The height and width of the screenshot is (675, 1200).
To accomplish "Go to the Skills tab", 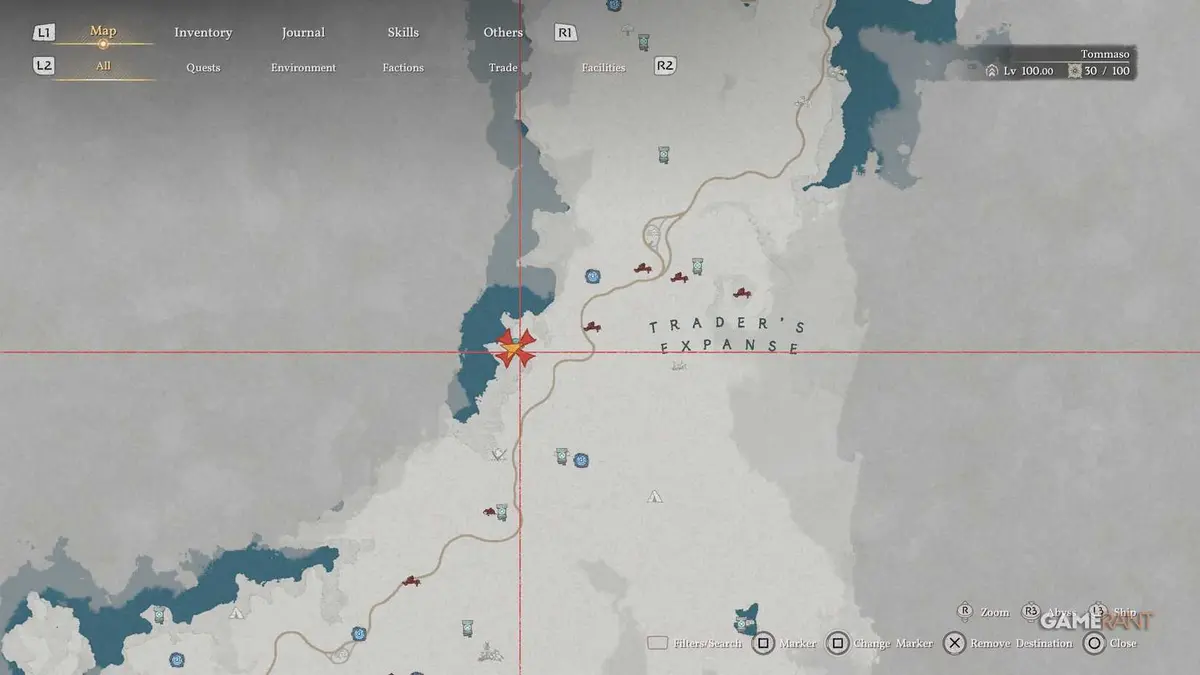I will 403,32.
